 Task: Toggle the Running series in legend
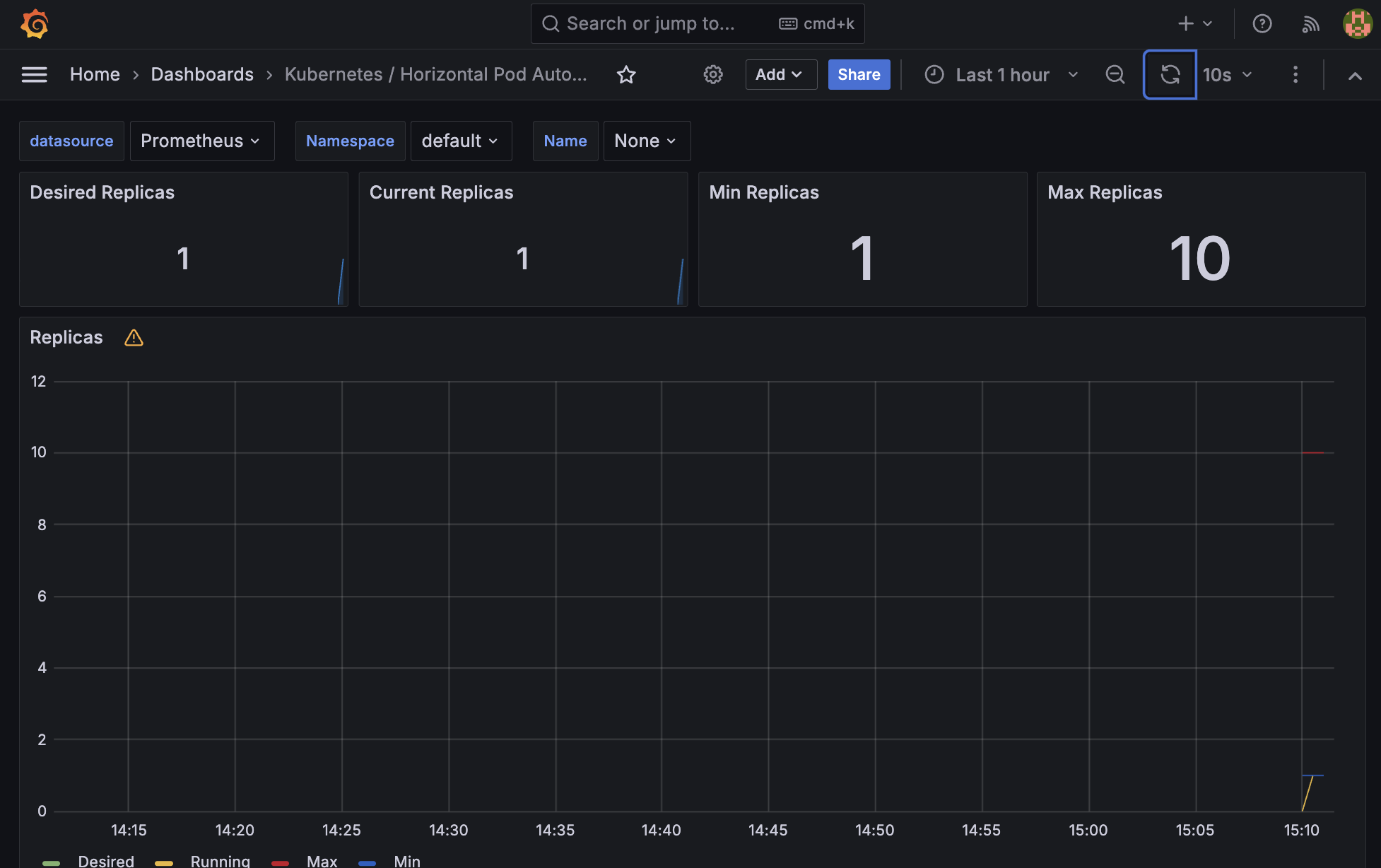(x=220, y=860)
